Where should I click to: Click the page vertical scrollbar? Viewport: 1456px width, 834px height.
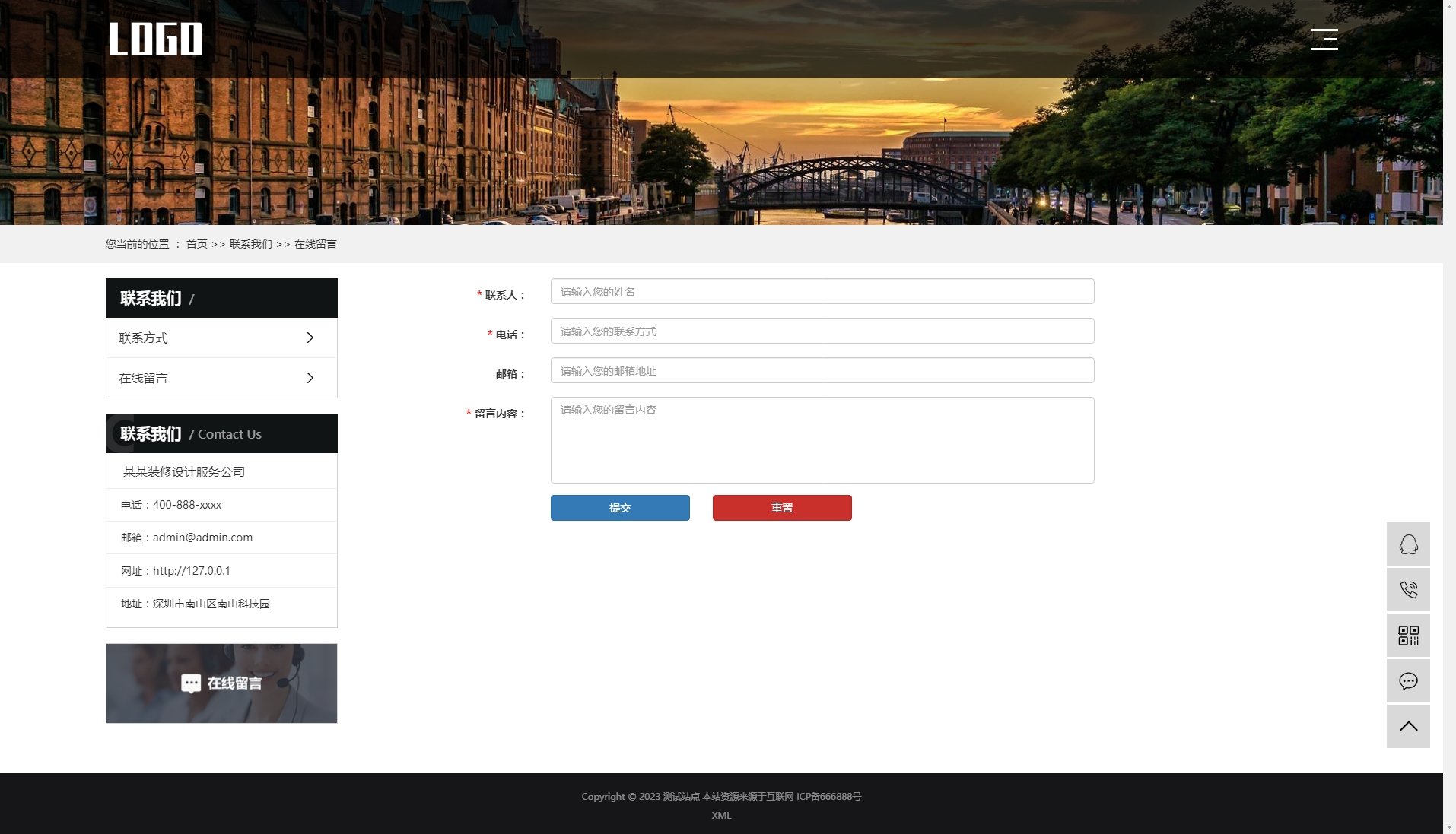[x=1449, y=417]
